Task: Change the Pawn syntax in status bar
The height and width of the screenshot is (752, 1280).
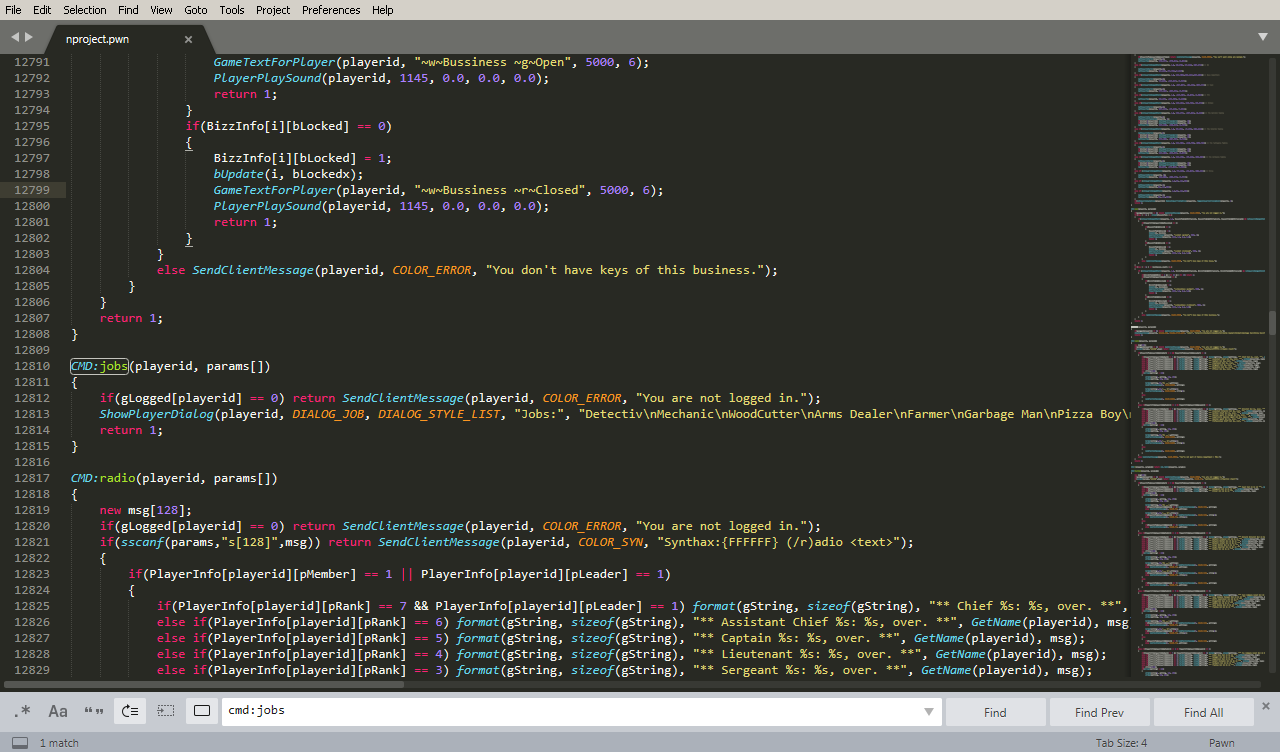Action: click(1222, 743)
